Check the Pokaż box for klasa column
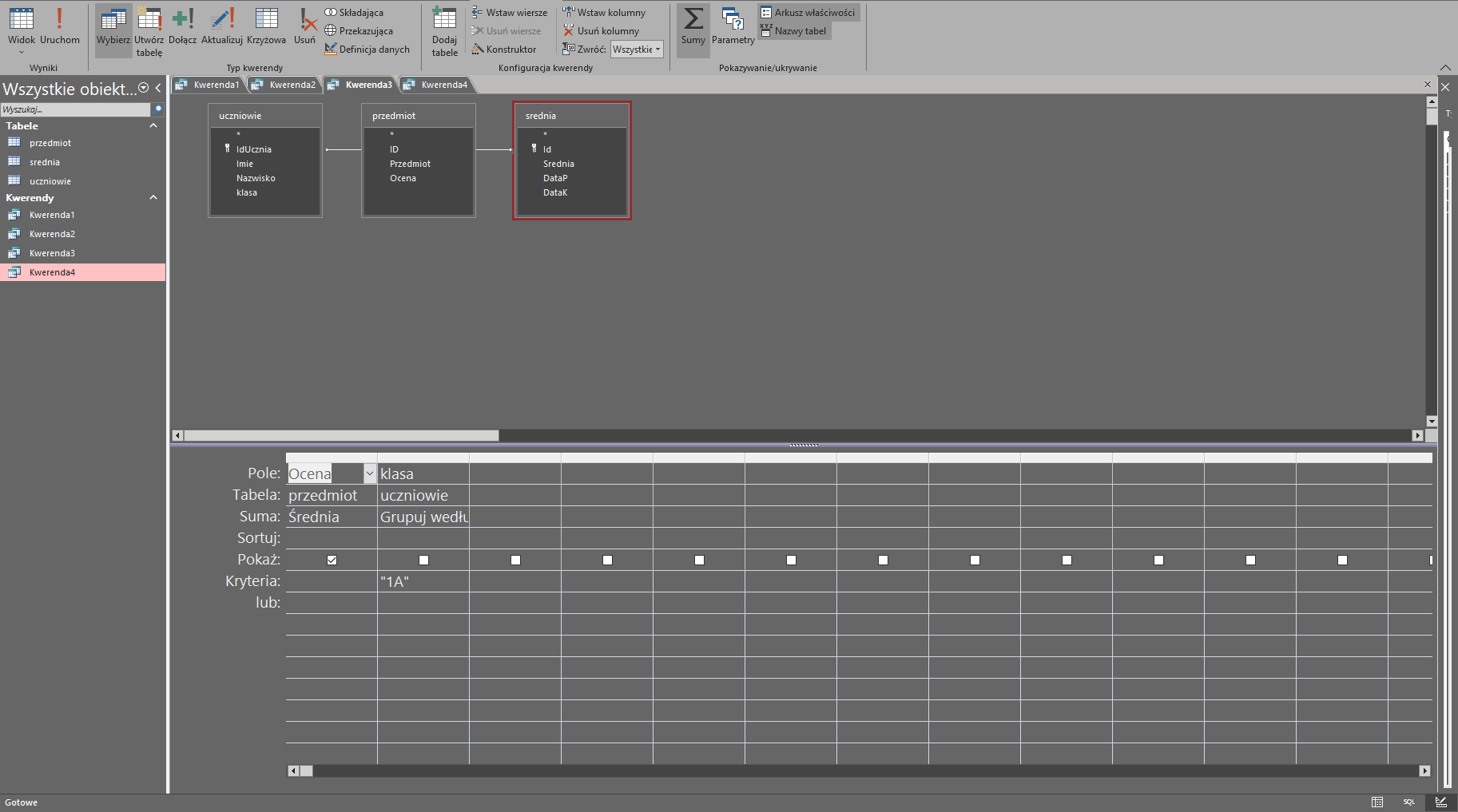 coord(423,560)
